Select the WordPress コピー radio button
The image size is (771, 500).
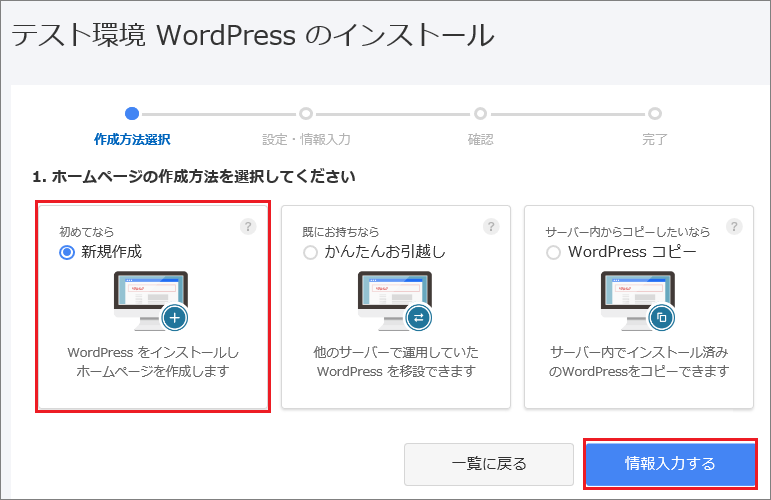point(553,253)
